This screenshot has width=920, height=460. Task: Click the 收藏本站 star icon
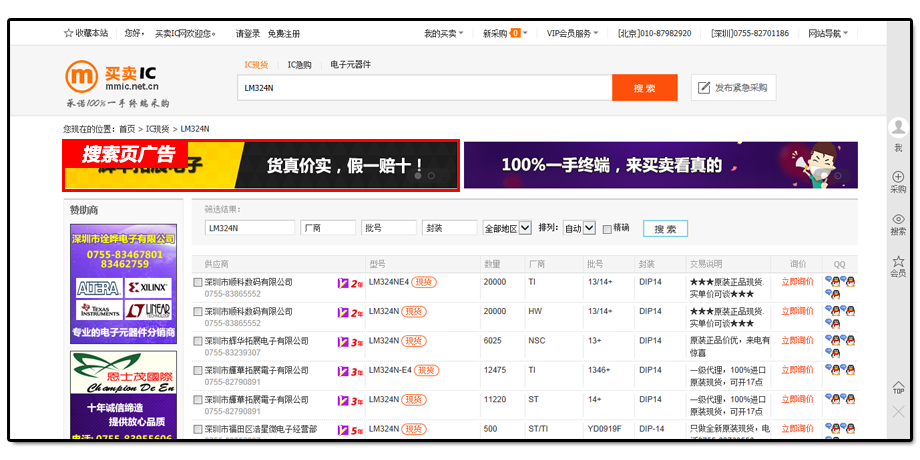68,33
